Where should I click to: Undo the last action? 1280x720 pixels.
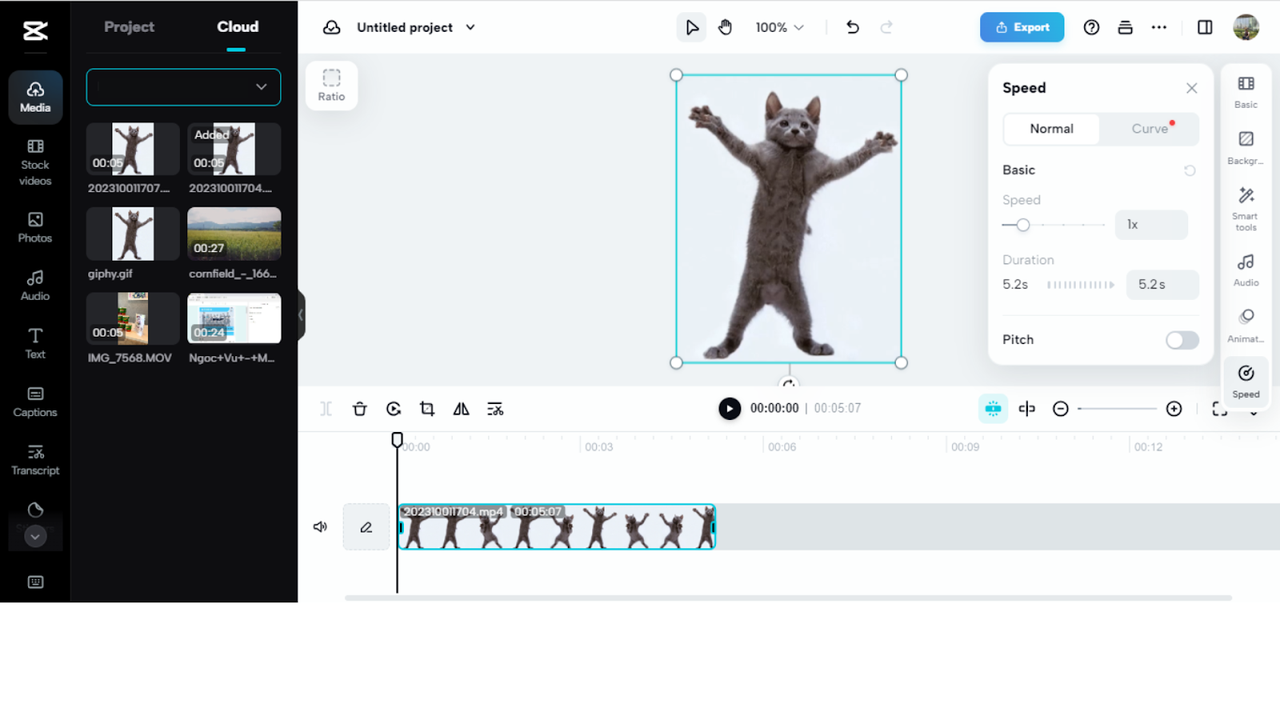click(852, 27)
